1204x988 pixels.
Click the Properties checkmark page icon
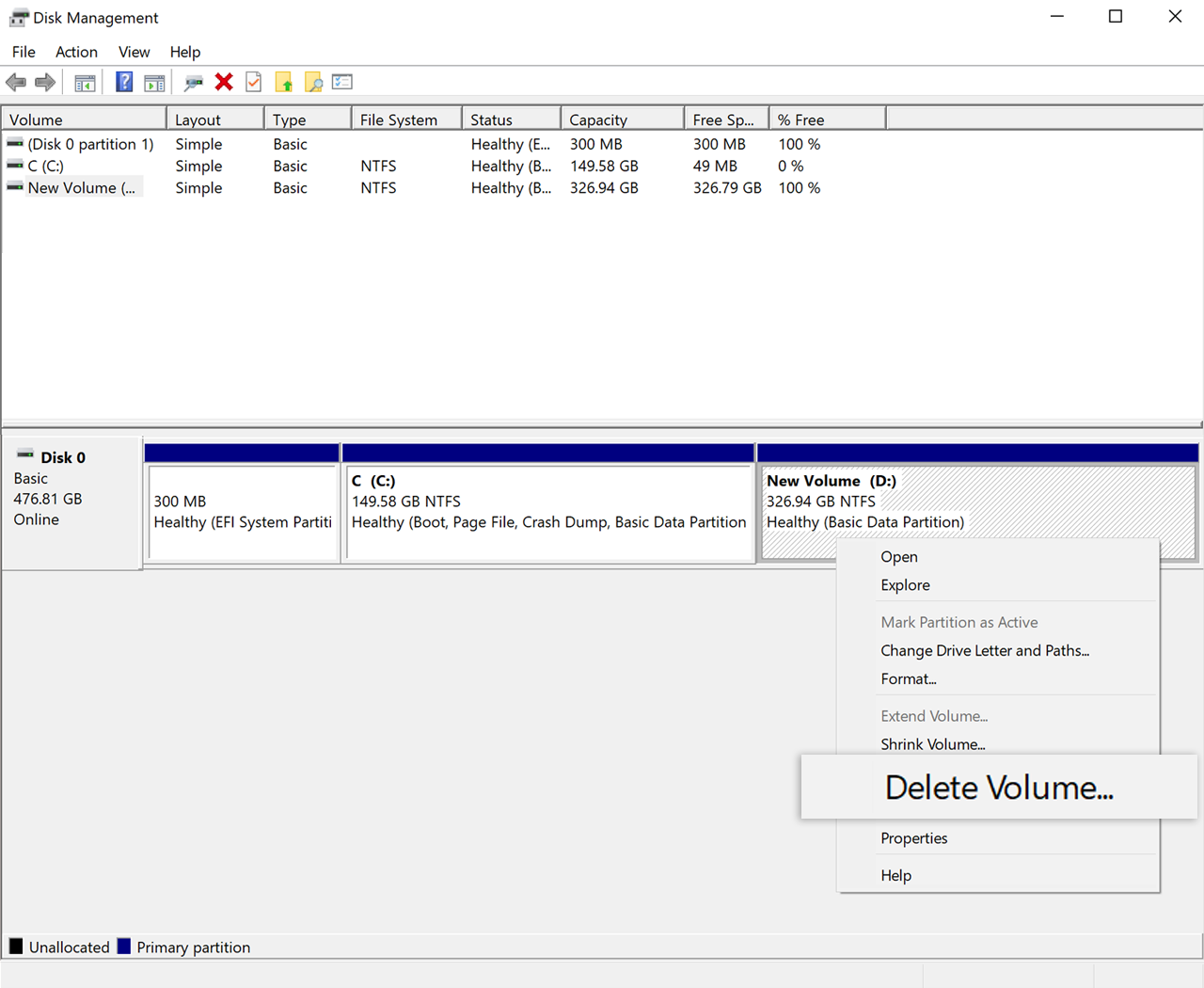pyautogui.click(x=254, y=83)
